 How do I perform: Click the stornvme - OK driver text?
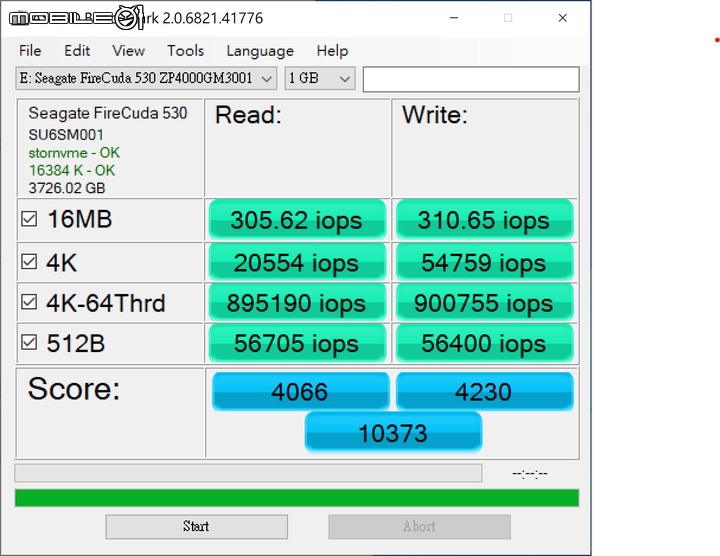tap(74, 152)
